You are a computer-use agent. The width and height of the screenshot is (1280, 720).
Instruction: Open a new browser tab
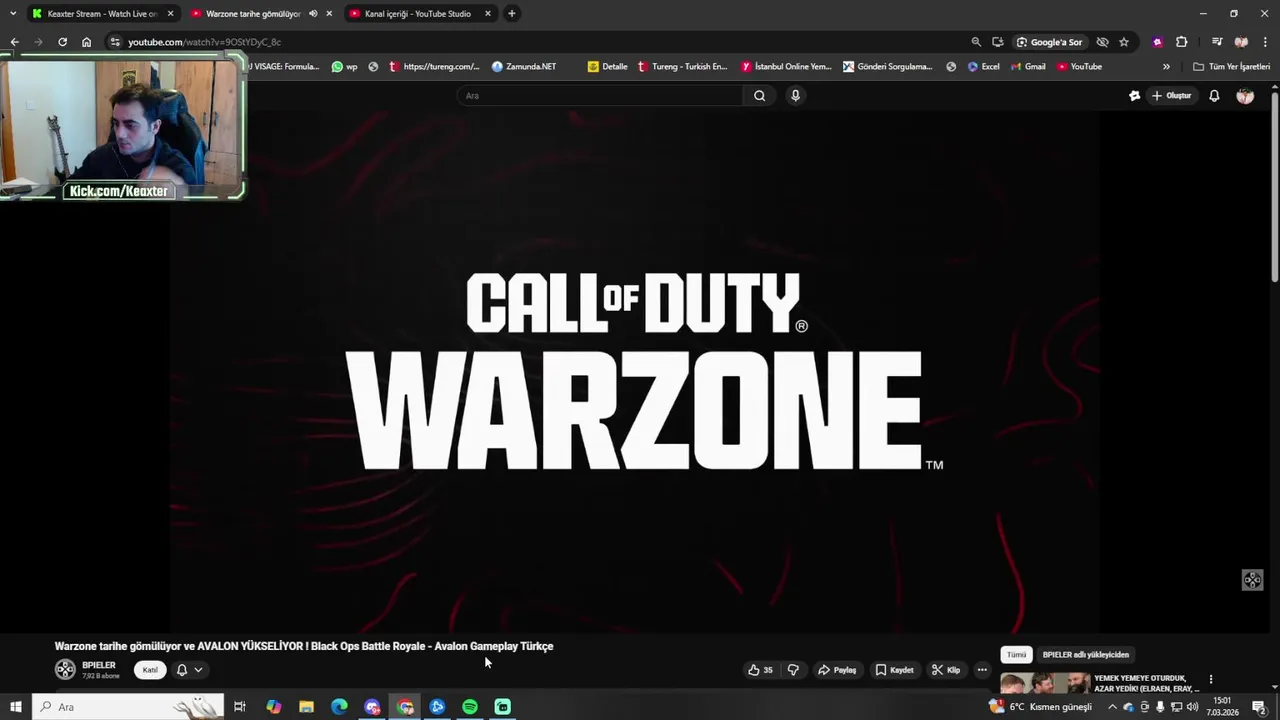tap(511, 14)
